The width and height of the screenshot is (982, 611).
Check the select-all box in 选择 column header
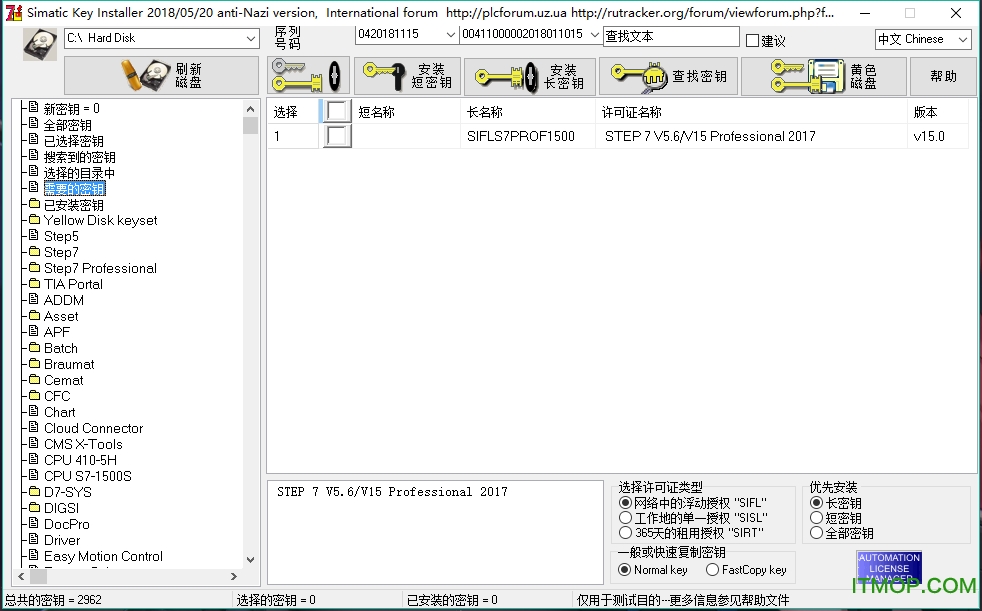coord(335,111)
